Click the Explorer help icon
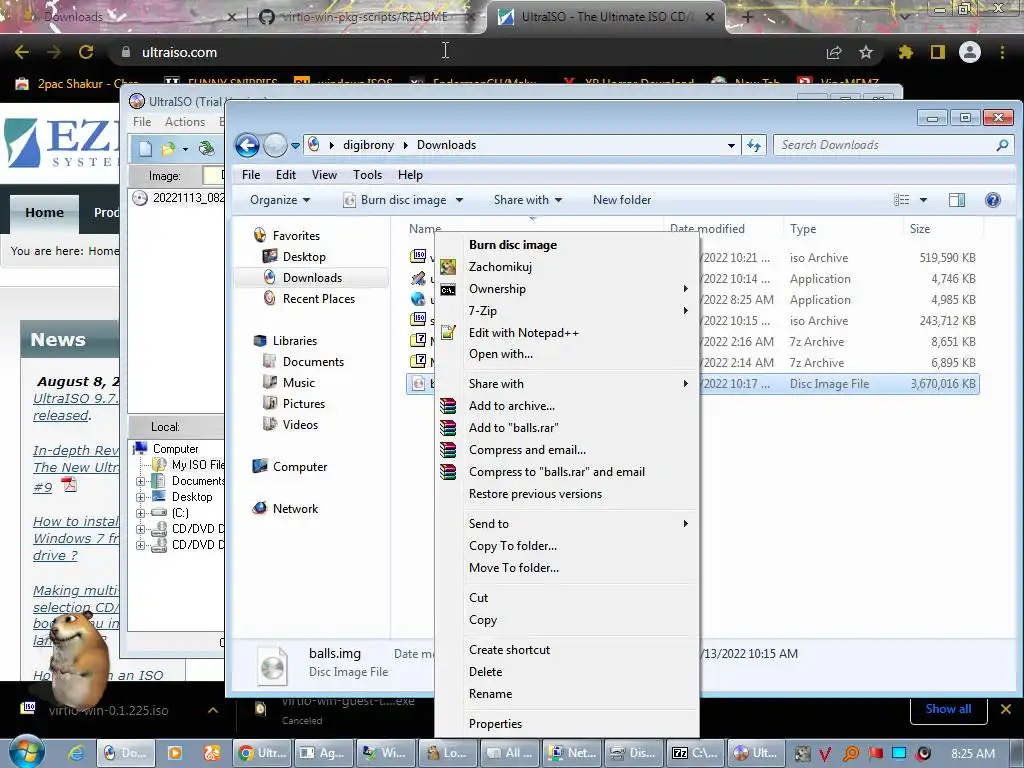 (x=993, y=200)
